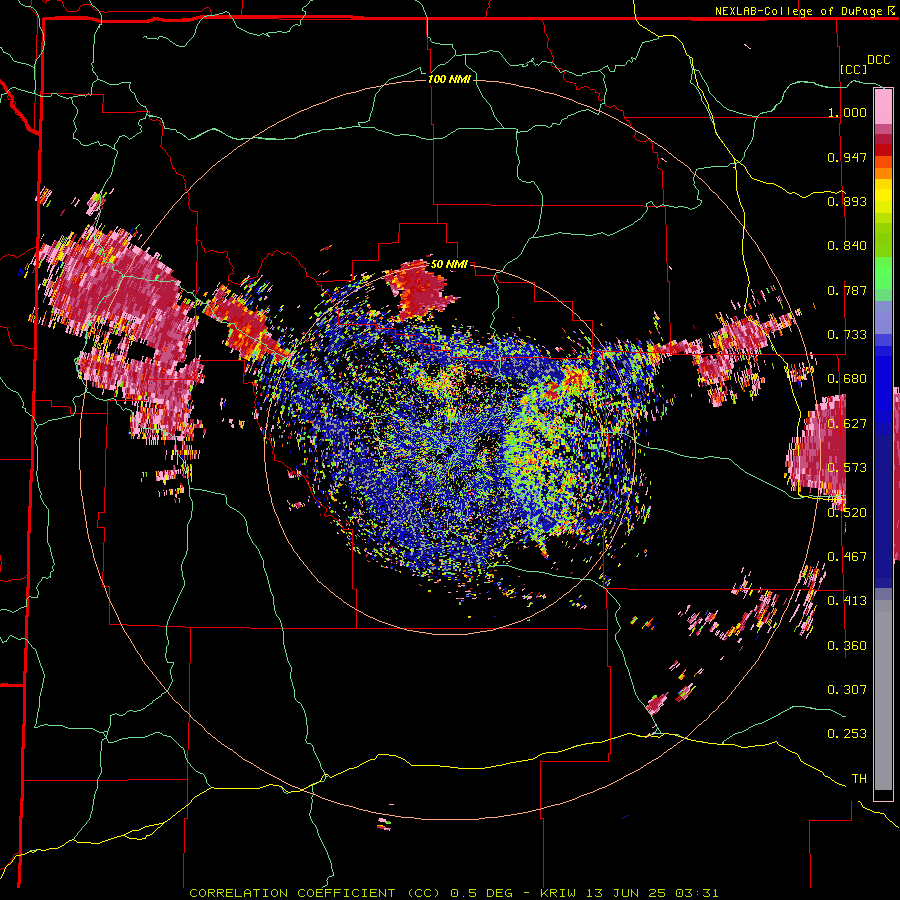Select the 0.947 legend value
This screenshot has height=900, width=900.
[x=847, y=157]
